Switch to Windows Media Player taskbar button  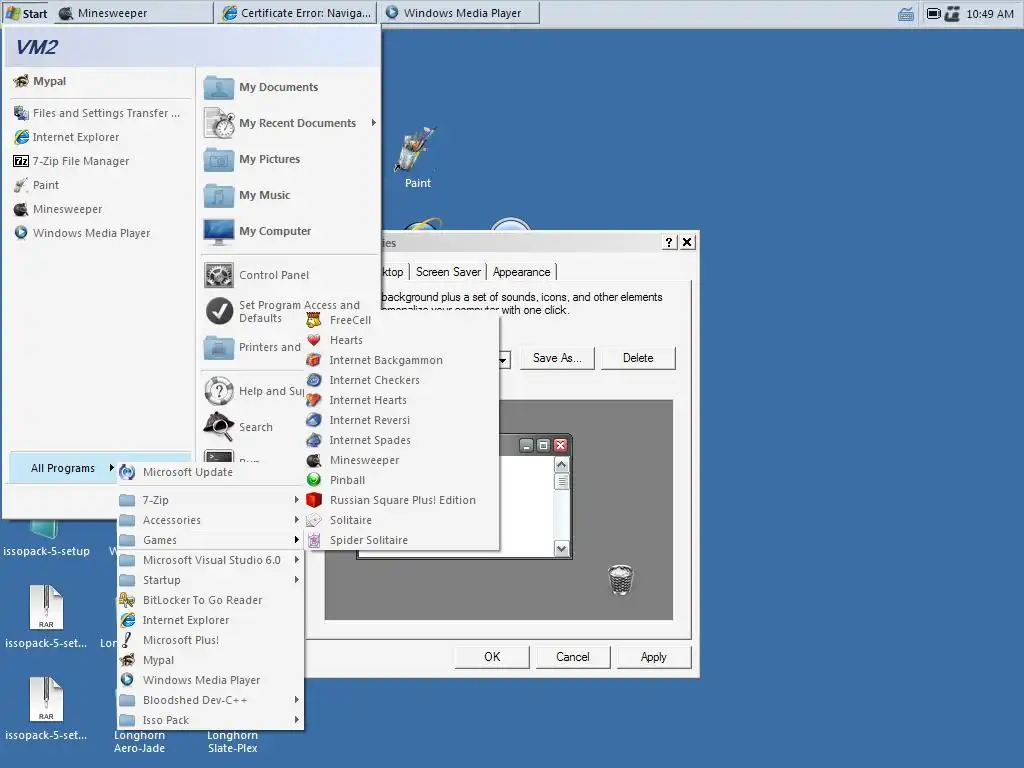(461, 13)
